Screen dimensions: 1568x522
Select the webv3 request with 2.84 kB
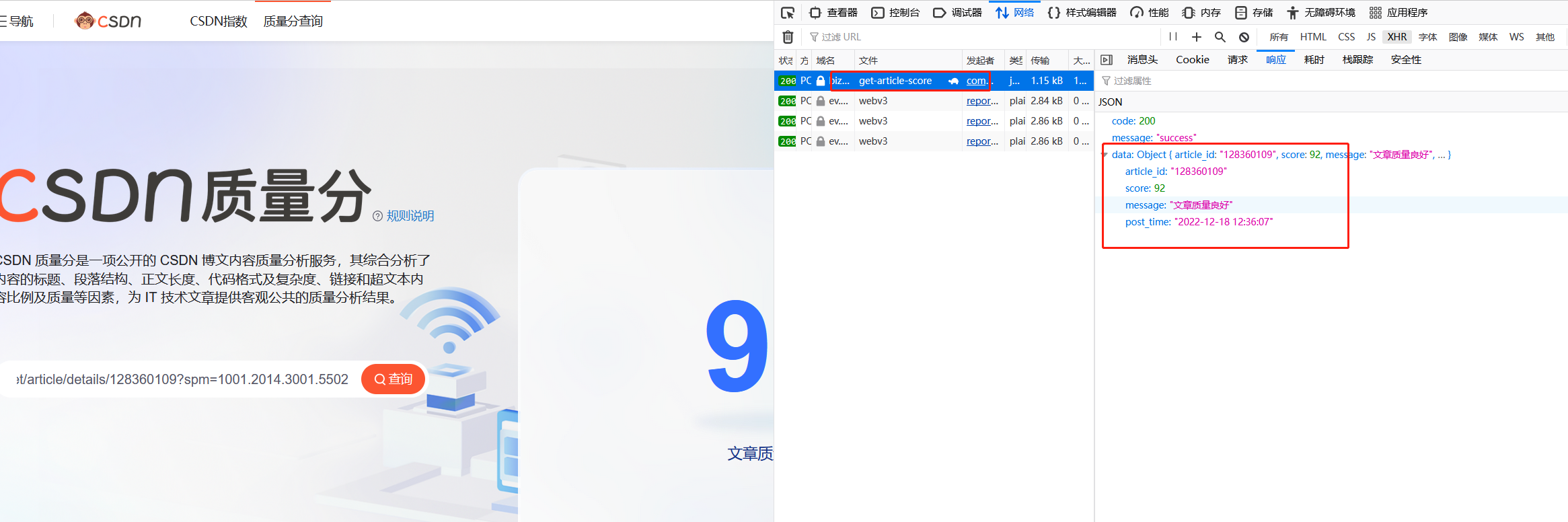pyautogui.click(x=934, y=101)
